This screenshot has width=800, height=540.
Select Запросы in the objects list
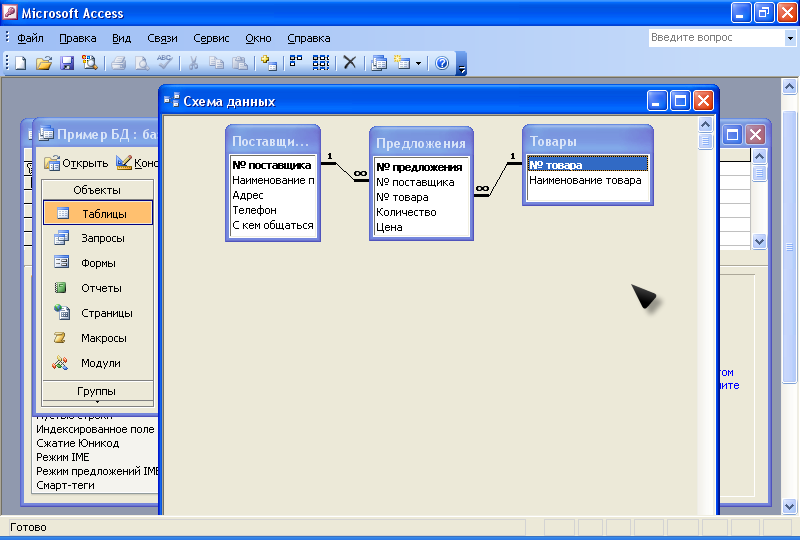point(97,238)
